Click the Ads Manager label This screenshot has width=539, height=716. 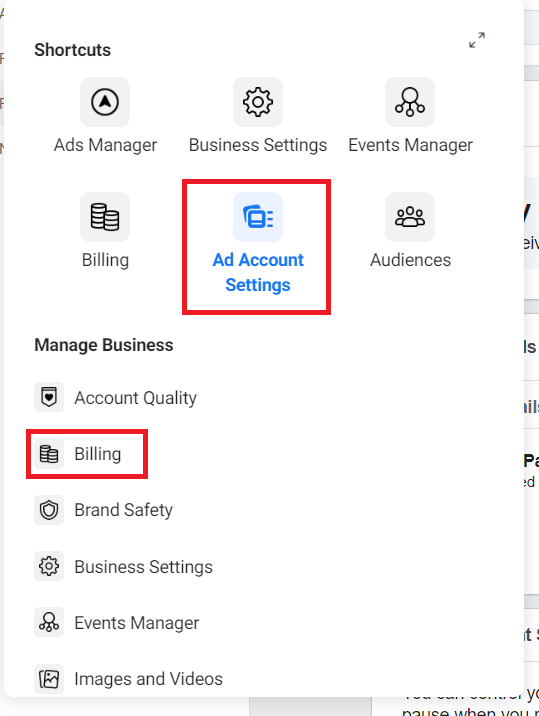pyautogui.click(x=105, y=145)
